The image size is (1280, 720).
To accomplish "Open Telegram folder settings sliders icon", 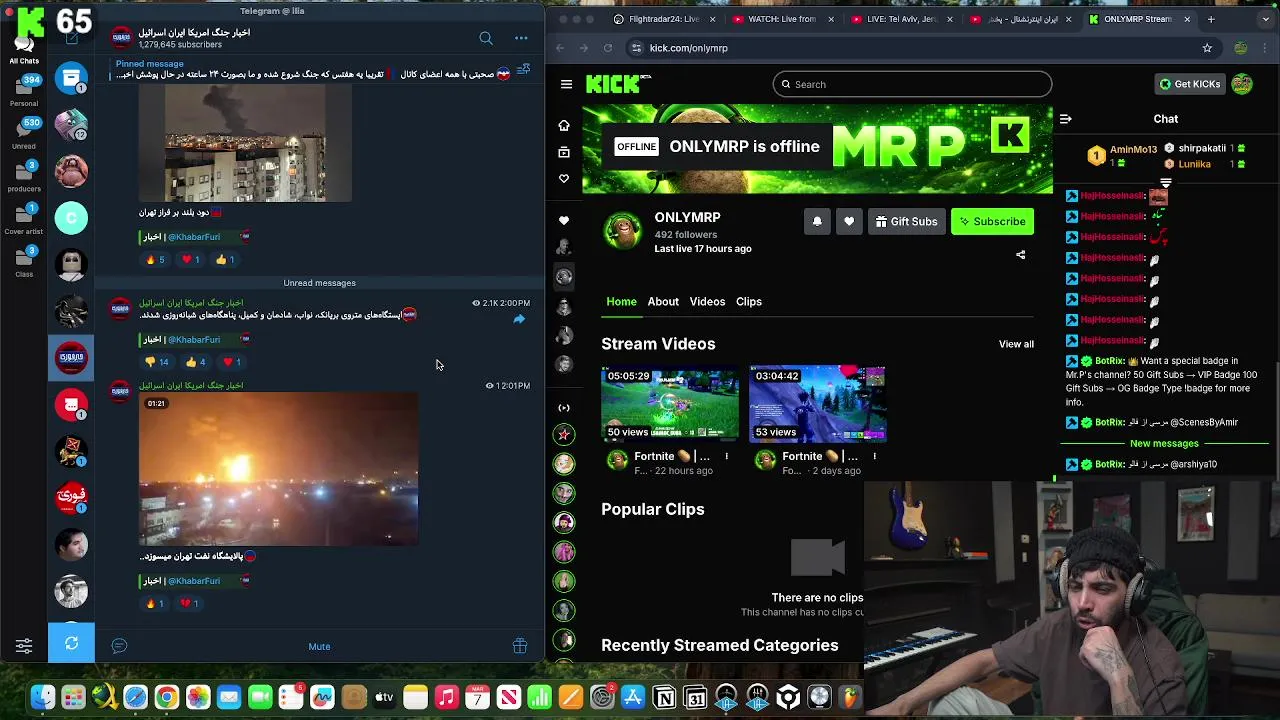I will [x=24, y=646].
